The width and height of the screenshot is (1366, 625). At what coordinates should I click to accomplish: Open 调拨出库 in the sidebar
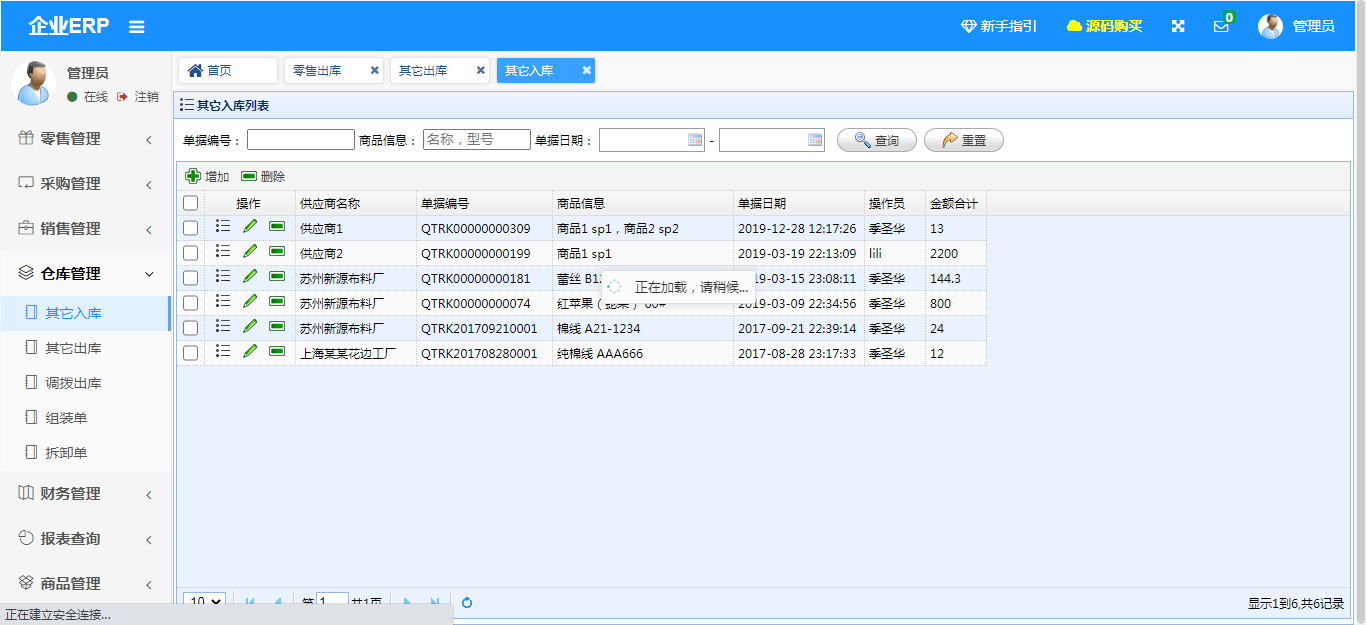[73, 383]
